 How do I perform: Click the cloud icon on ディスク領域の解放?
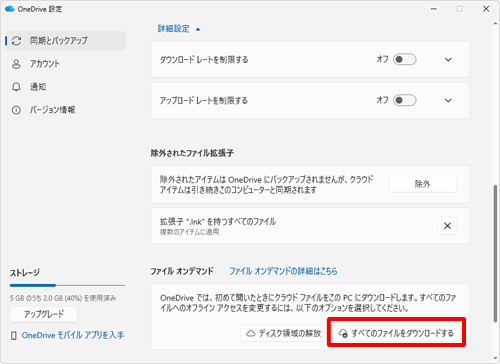251,333
